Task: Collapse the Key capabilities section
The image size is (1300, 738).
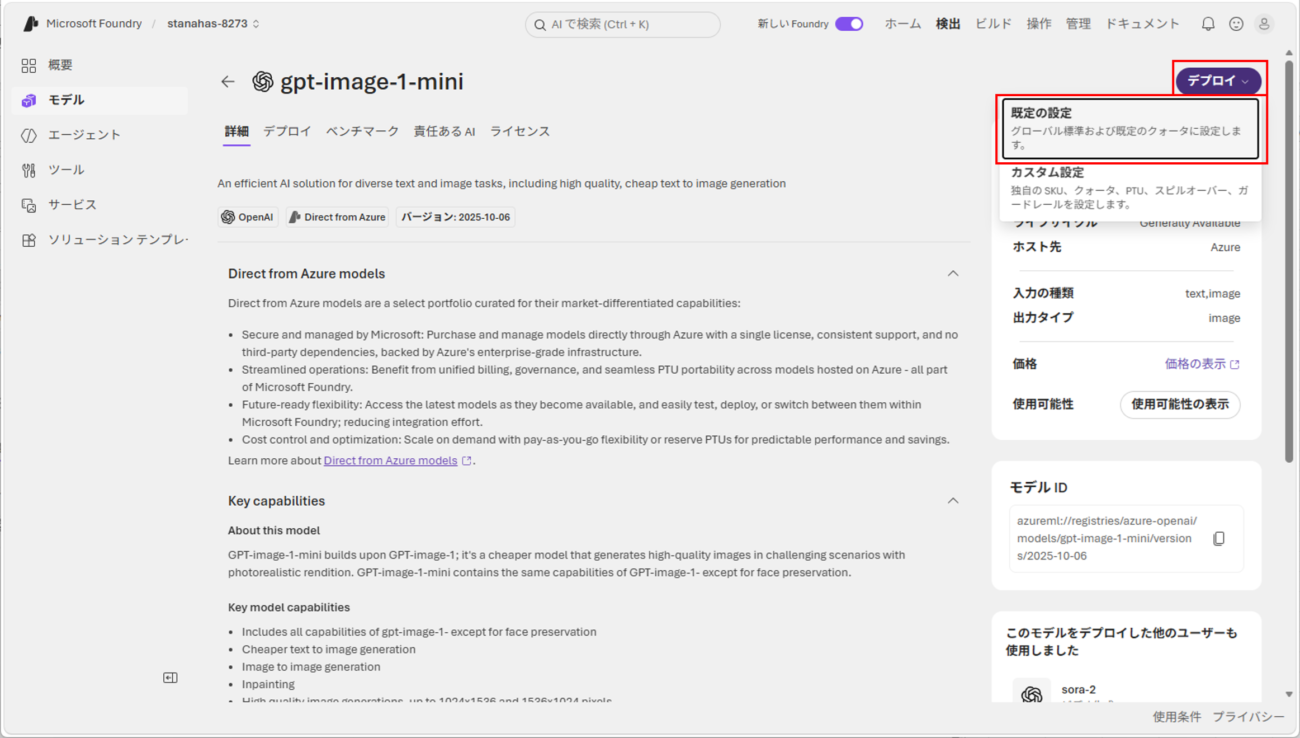Action: click(x=953, y=501)
